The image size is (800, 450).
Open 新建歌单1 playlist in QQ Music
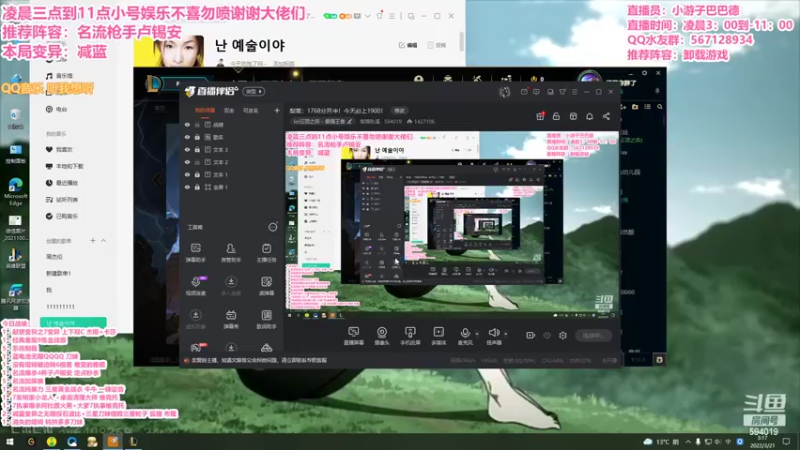click(x=59, y=273)
